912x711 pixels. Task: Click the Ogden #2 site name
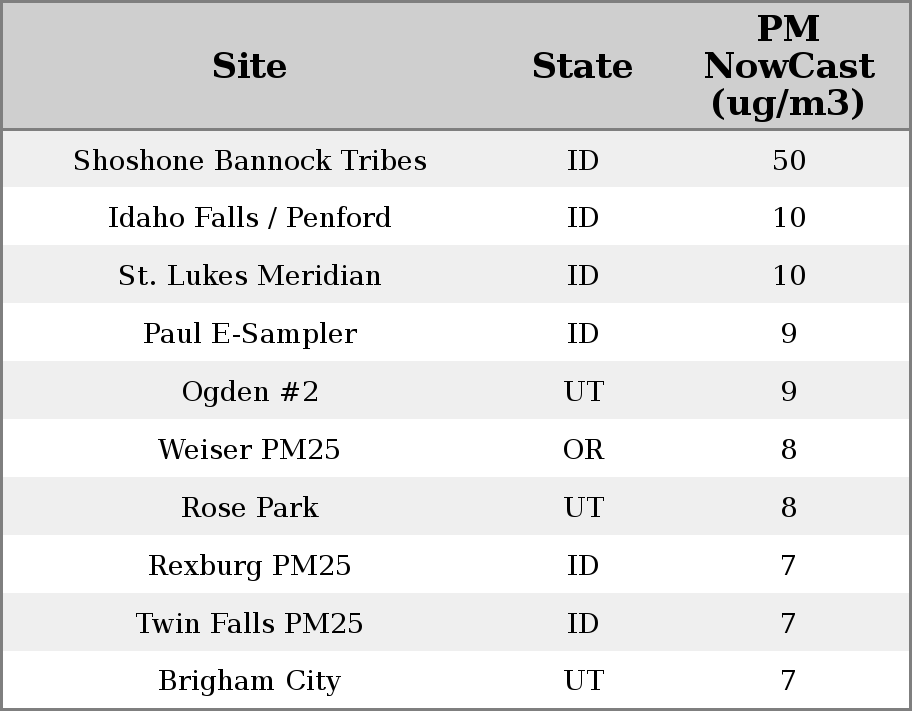(x=250, y=392)
